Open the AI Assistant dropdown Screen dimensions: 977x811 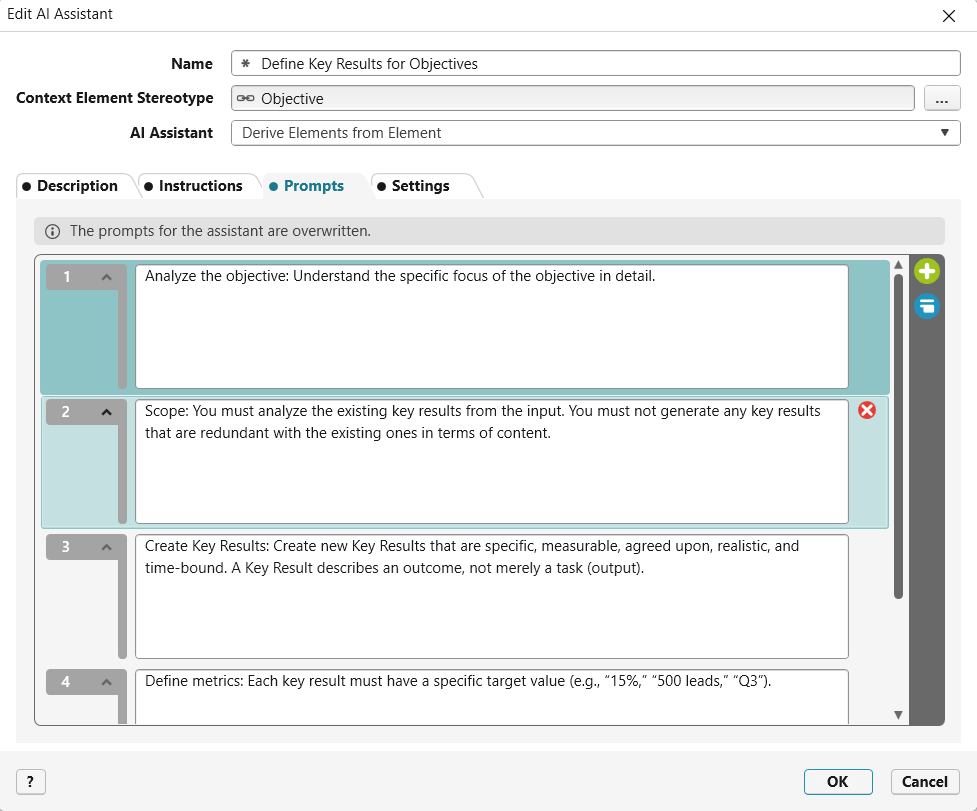click(944, 132)
